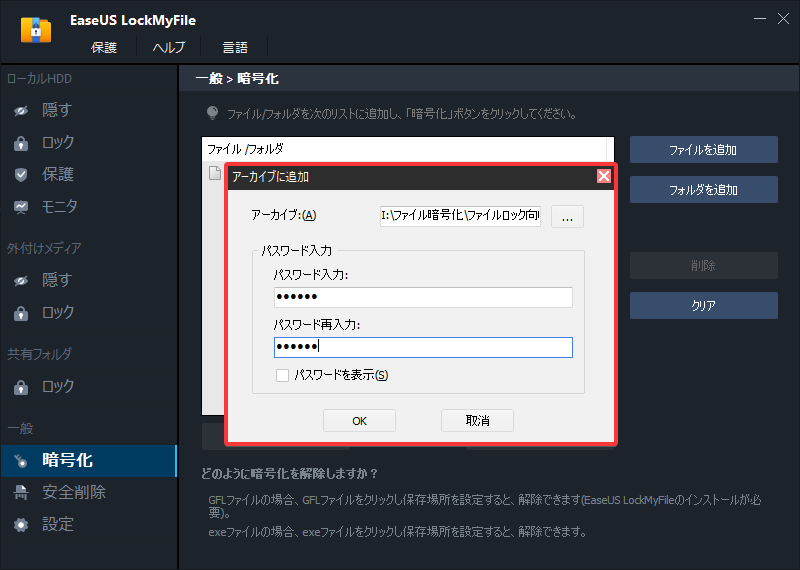Click the フォルダを追加 button
Screen dimensions: 800x570
[704, 190]
